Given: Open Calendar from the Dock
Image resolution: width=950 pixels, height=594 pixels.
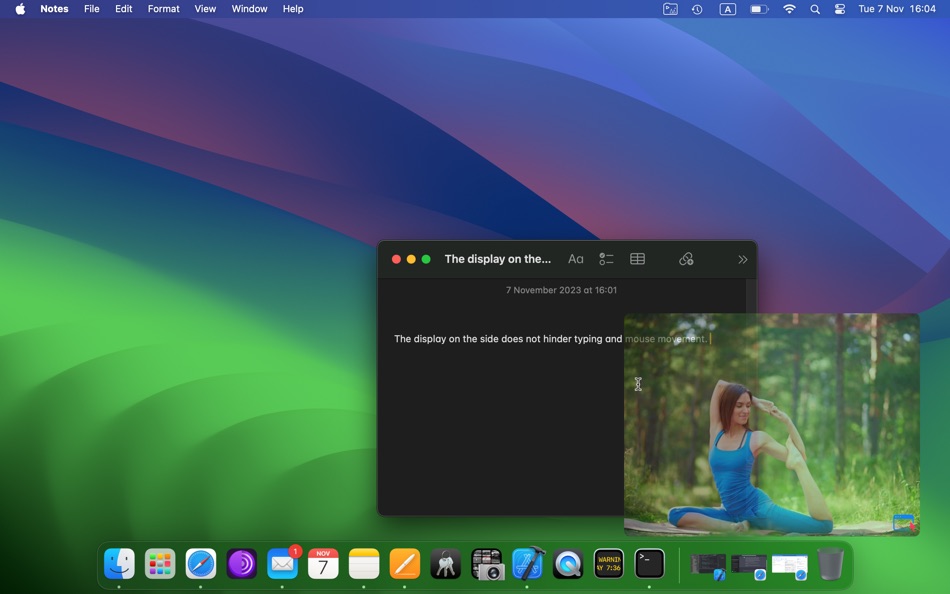Looking at the screenshot, I should pyautogui.click(x=323, y=564).
